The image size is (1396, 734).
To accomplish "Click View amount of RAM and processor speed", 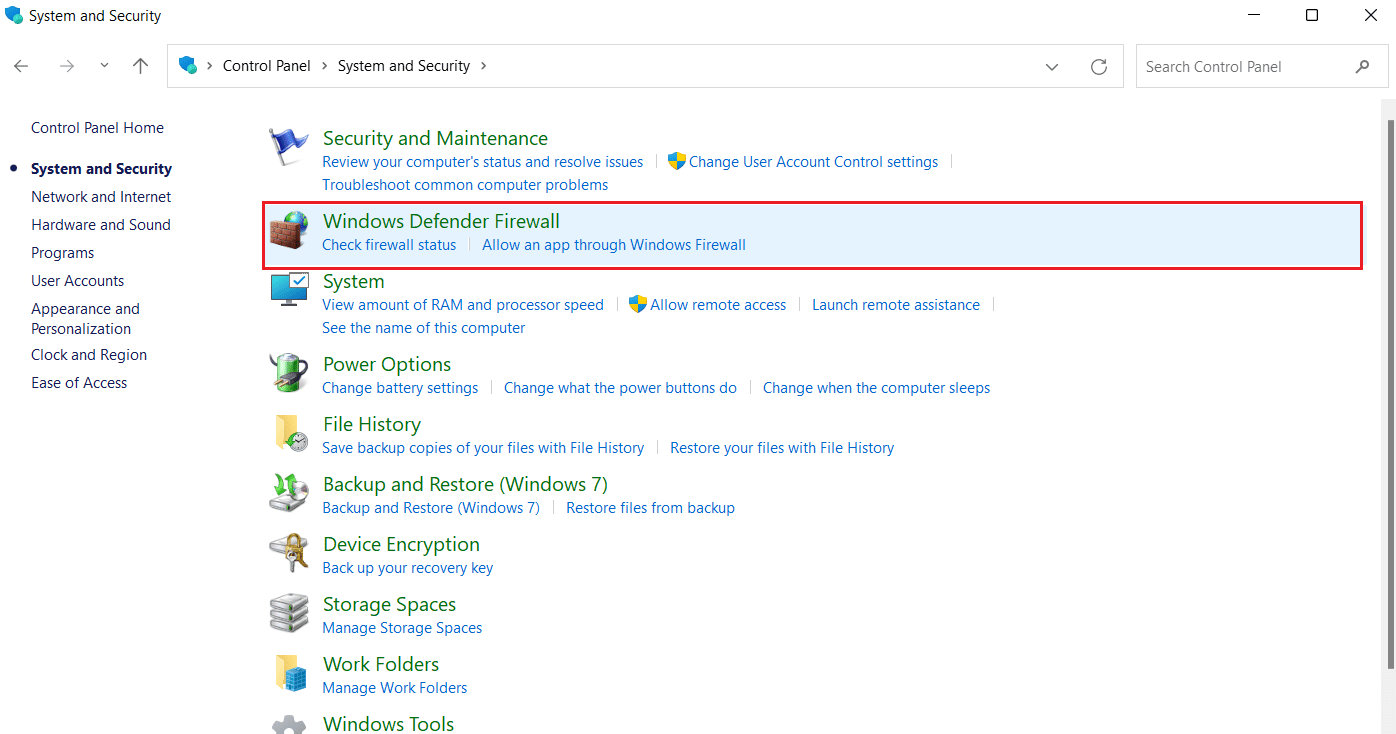I will tap(463, 305).
